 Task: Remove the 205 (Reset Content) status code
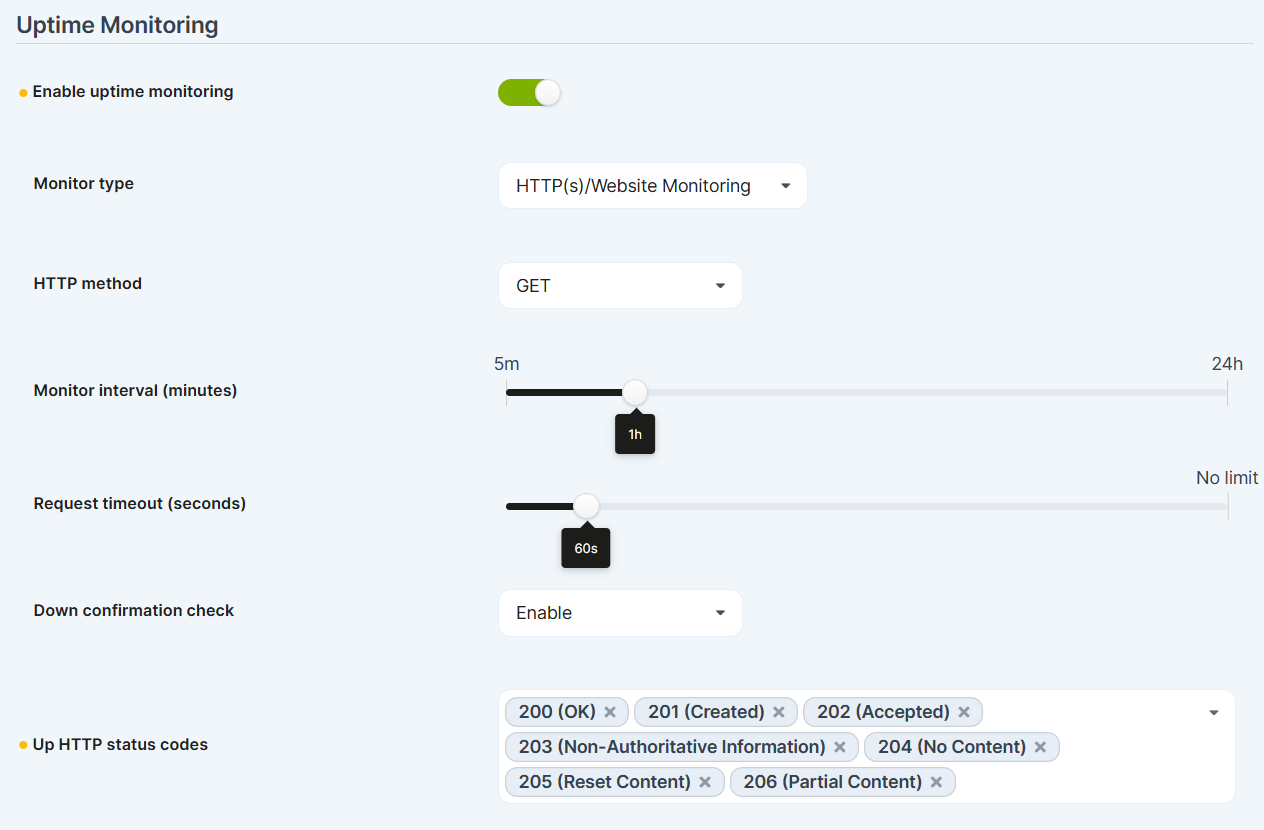(x=705, y=782)
